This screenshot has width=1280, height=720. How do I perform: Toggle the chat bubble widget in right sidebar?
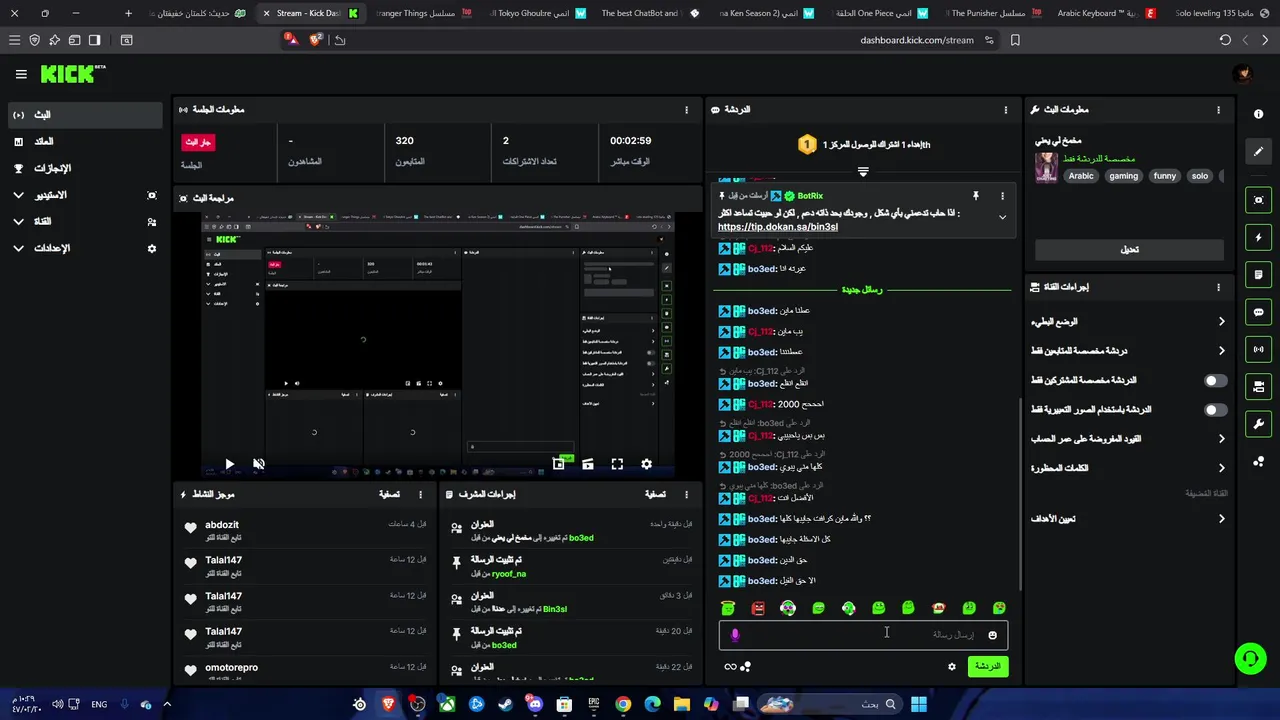pyautogui.click(x=1258, y=312)
